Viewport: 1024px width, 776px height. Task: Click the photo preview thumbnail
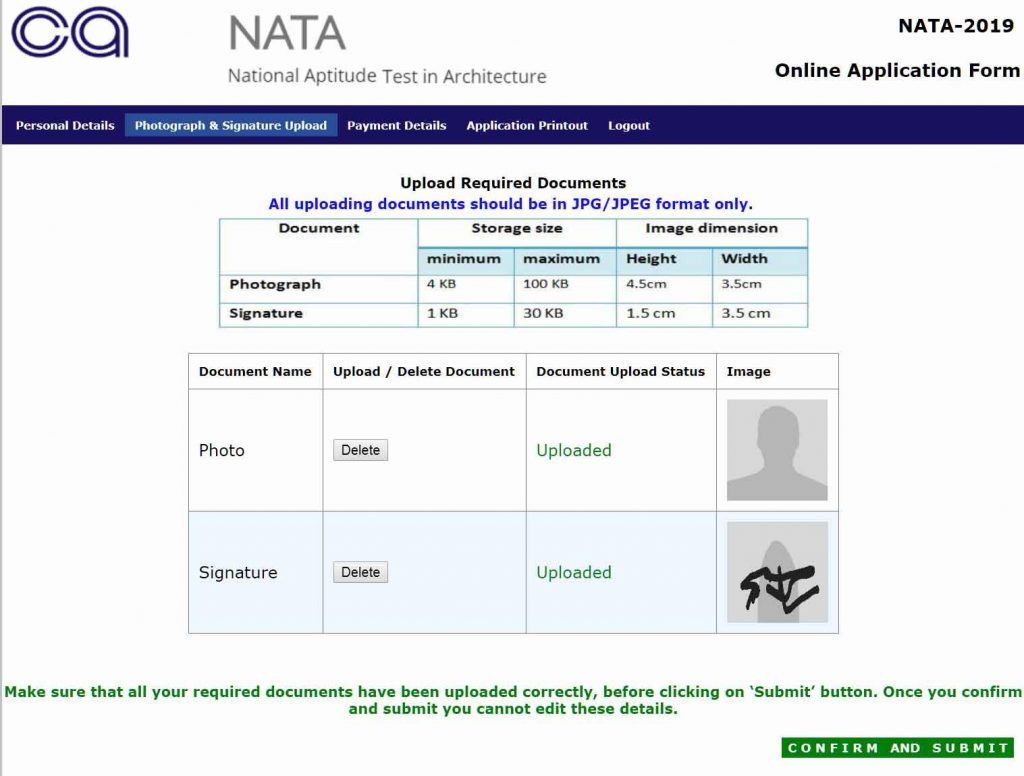coord(776,450)
